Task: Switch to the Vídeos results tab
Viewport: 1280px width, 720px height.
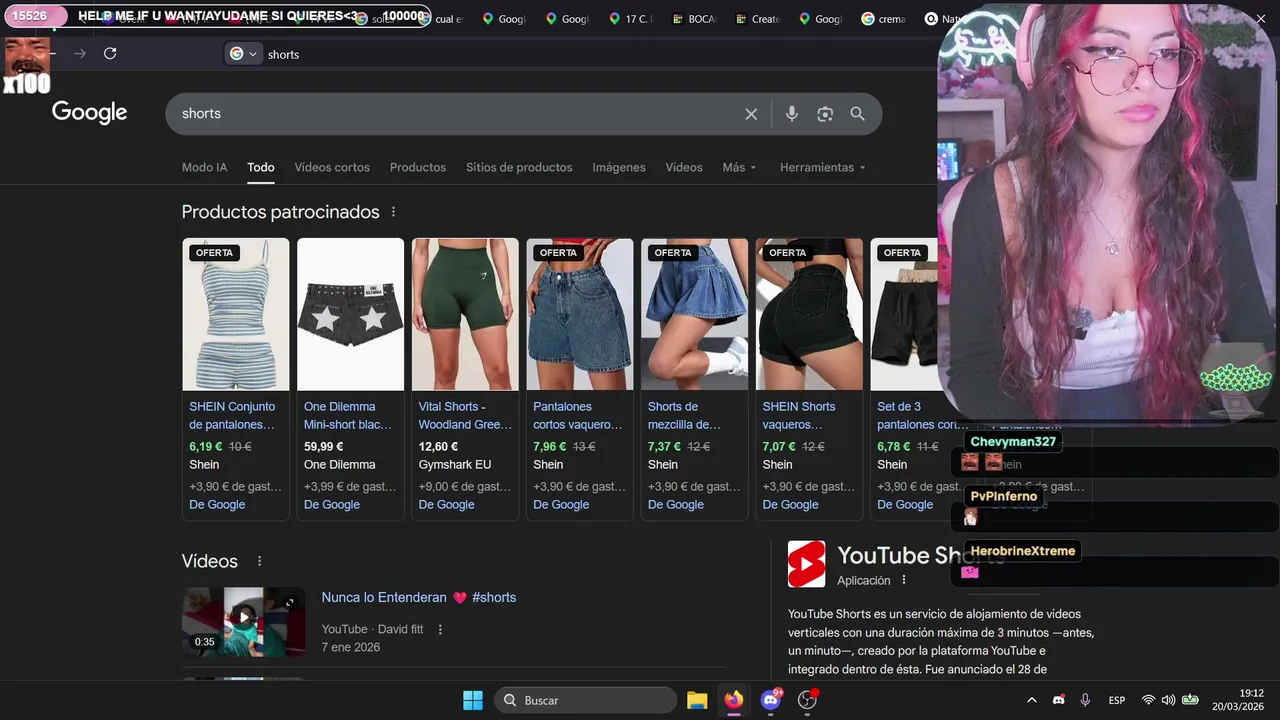Action: click(x=684, y=167)
